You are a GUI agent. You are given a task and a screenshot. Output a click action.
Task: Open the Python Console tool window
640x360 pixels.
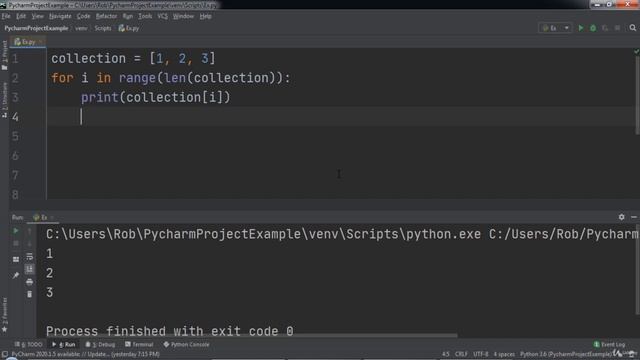[187, 344]
